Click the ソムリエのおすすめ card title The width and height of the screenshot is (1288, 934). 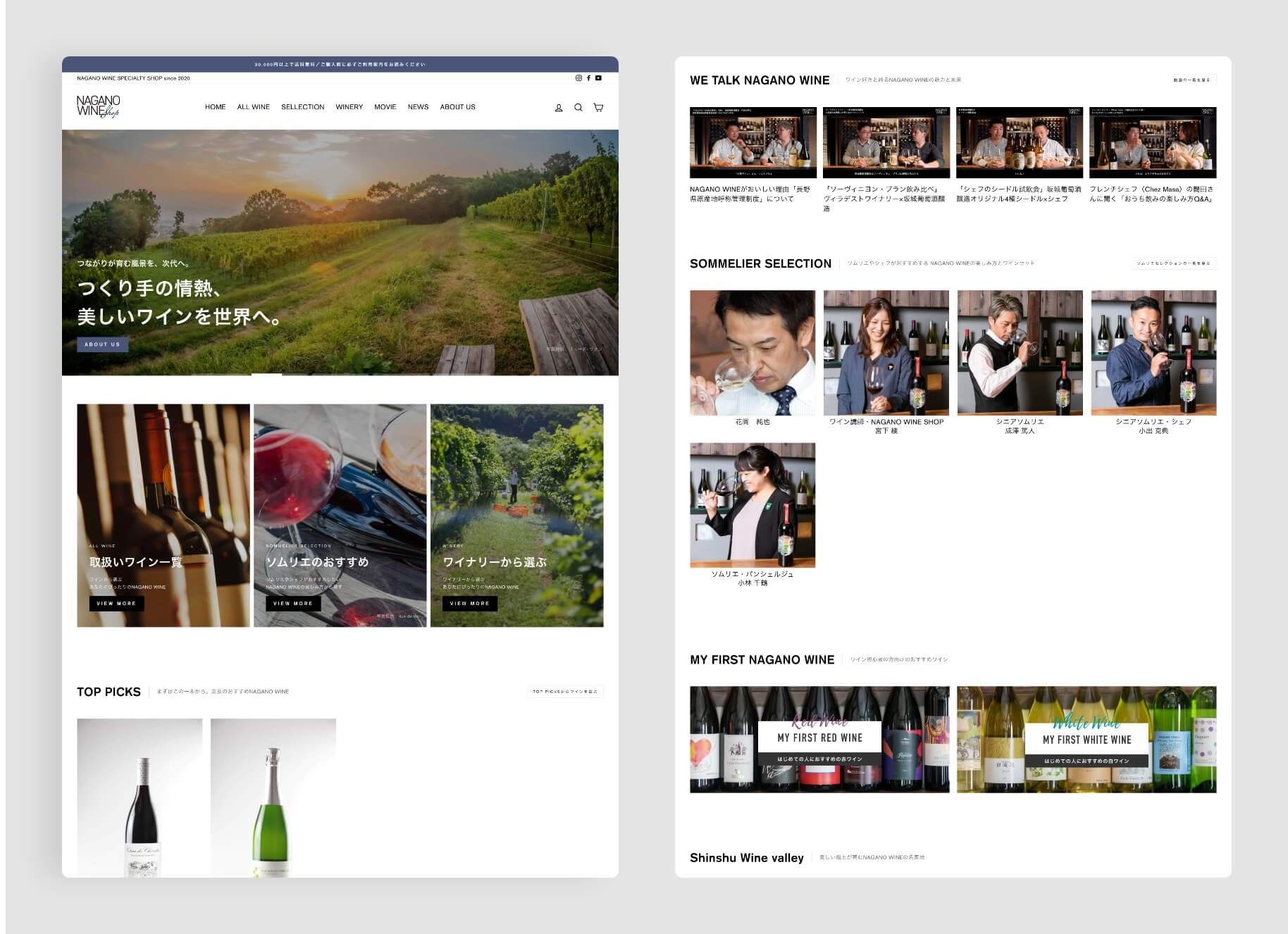coord(317,562)
